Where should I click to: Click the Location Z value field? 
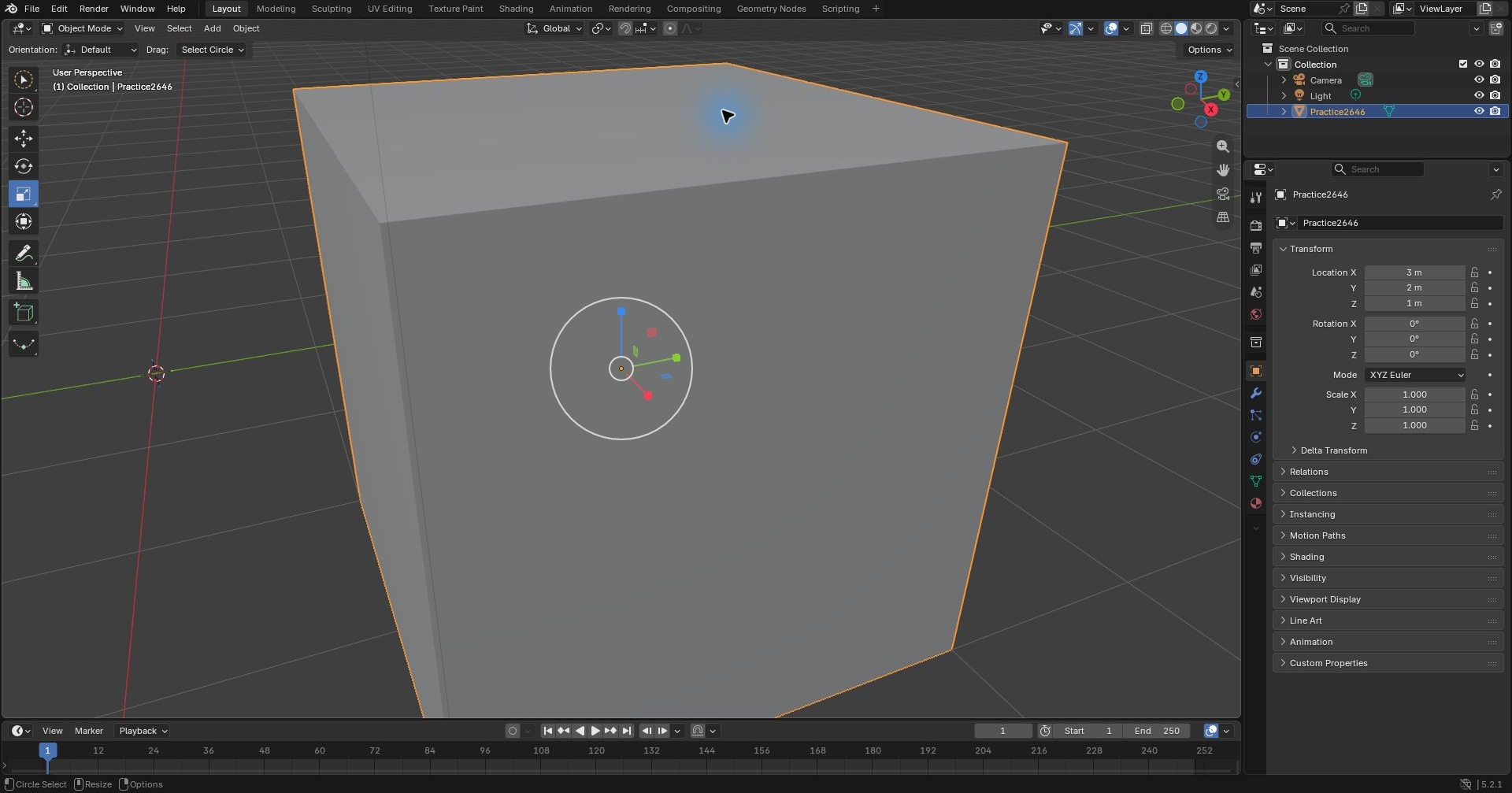(1414, 303)
